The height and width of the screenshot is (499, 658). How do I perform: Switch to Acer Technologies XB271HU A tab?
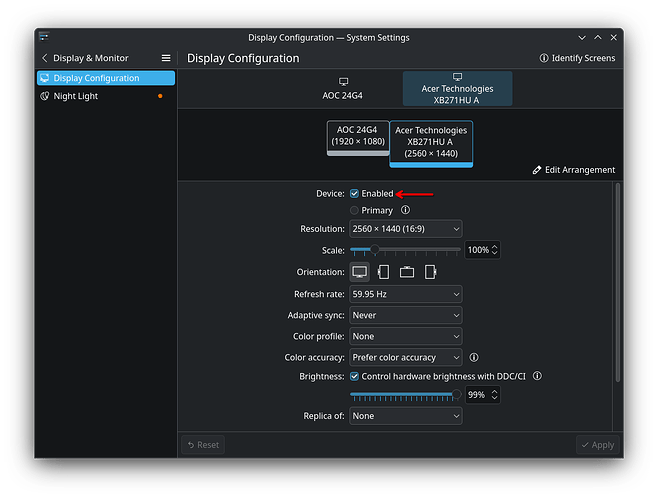point(457,89)
